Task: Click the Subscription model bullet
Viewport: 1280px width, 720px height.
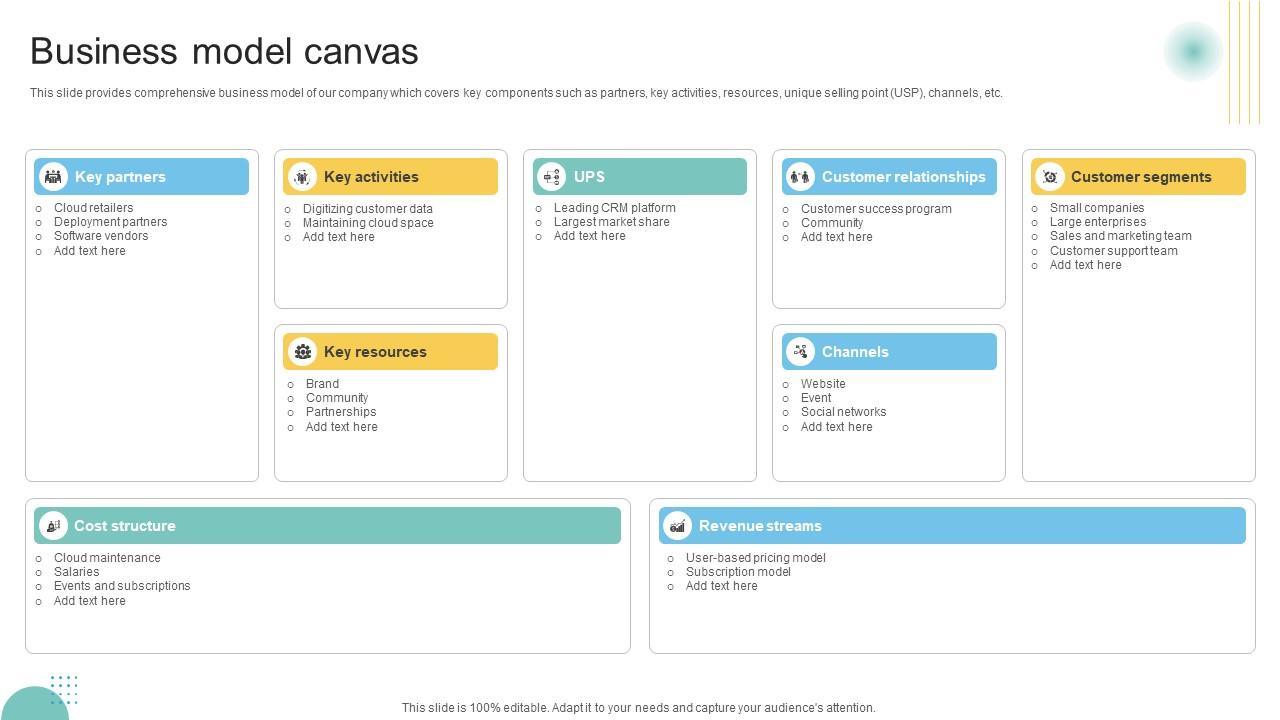Action: 738,572
